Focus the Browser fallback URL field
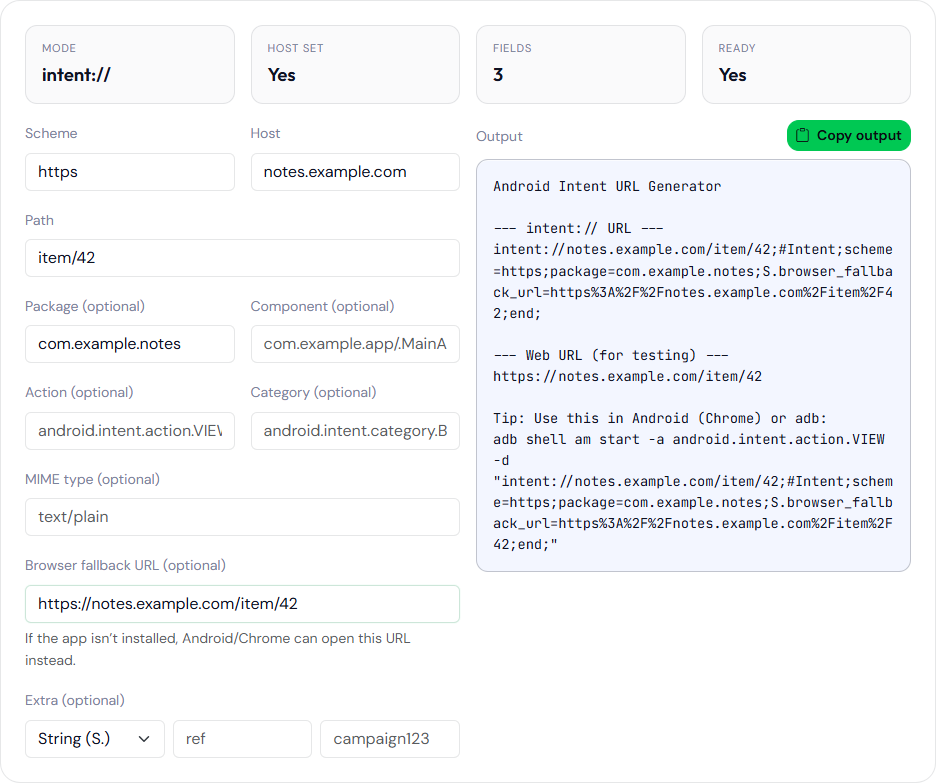The width and height of the screenshot is (936, 783). pos(242,604)
